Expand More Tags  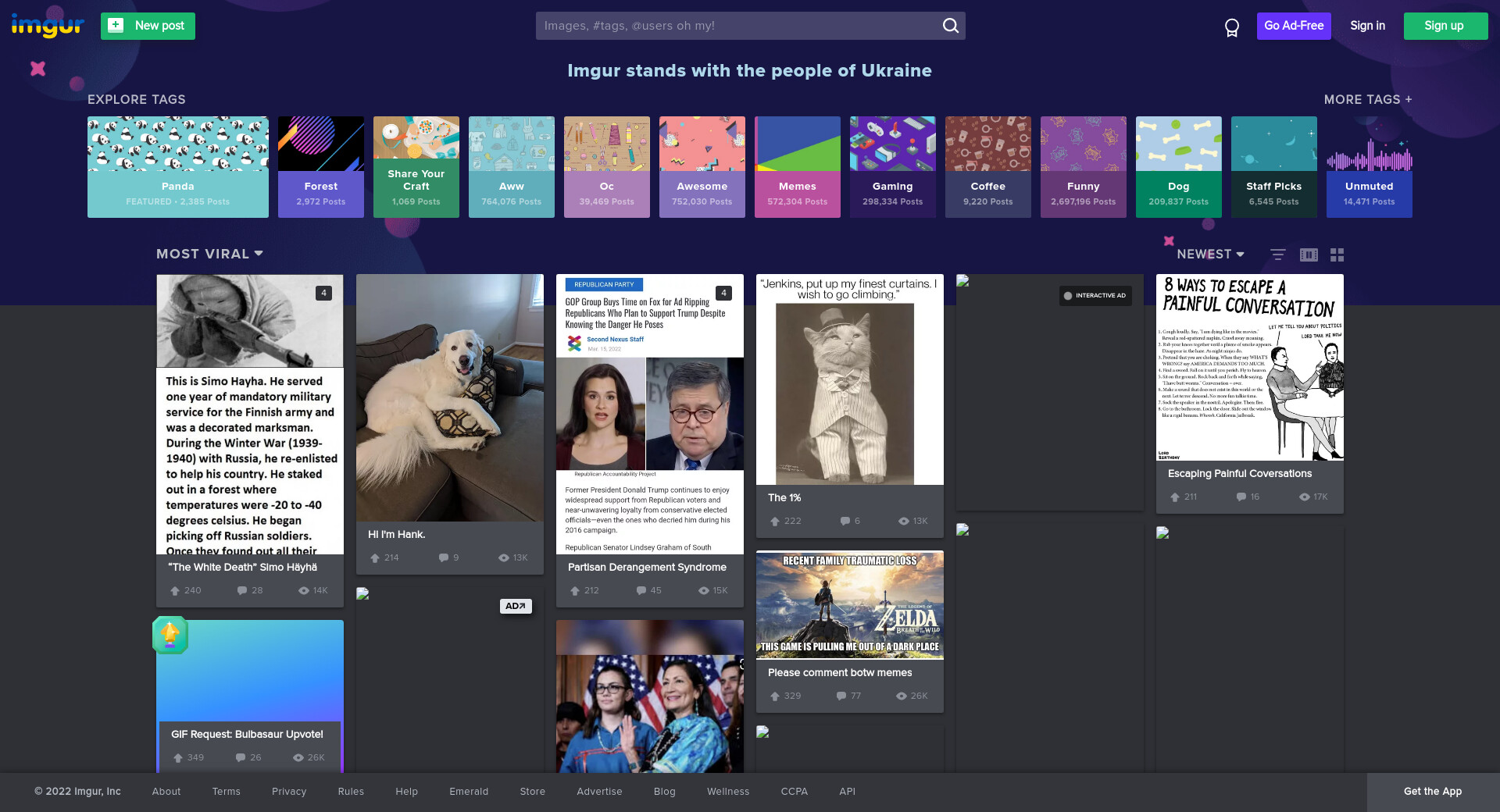pos(1368,100)
